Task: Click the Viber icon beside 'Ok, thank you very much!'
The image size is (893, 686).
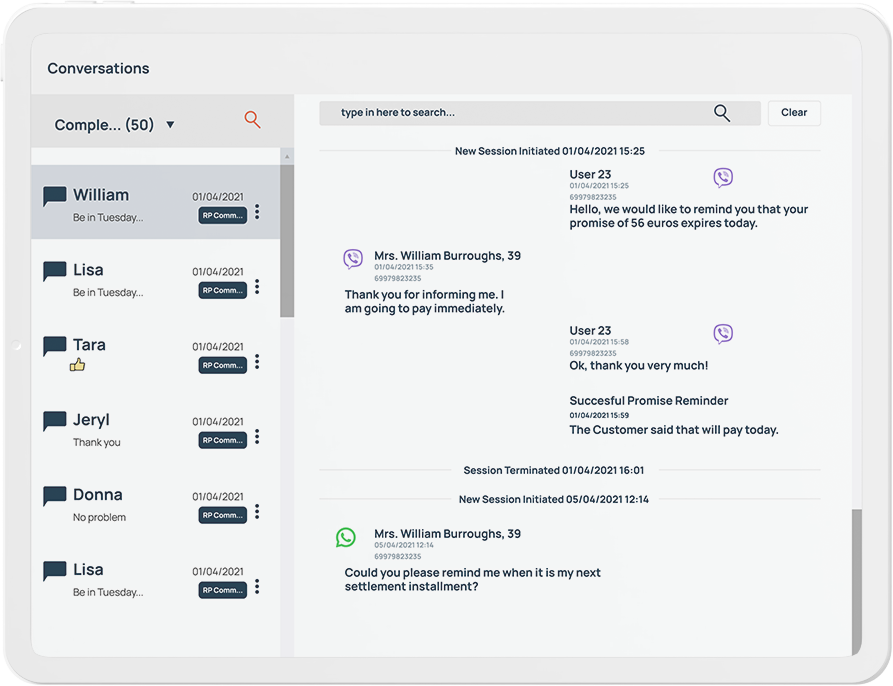Action: 723,334
